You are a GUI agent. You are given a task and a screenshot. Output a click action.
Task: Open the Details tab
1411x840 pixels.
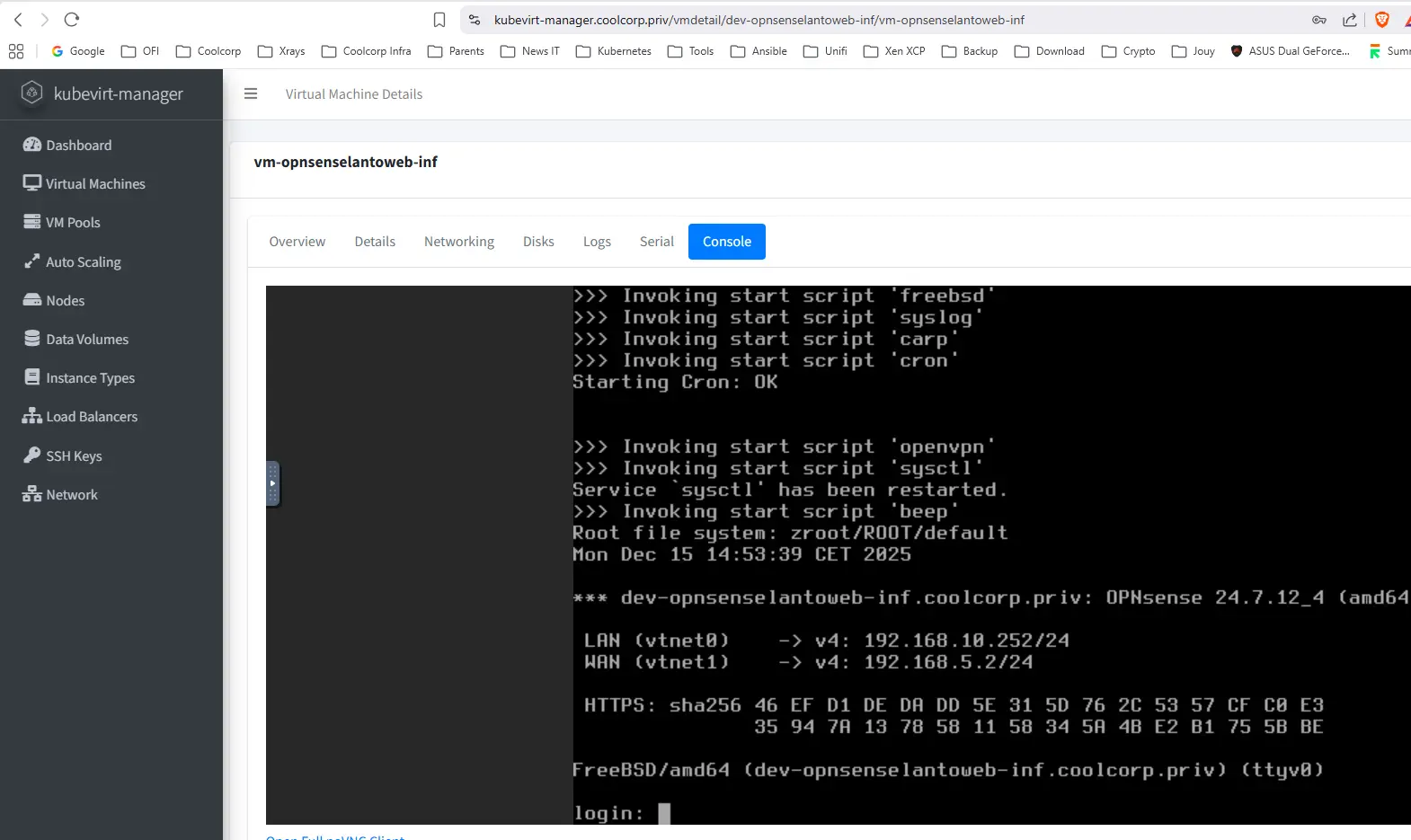(x=375, y=242)
